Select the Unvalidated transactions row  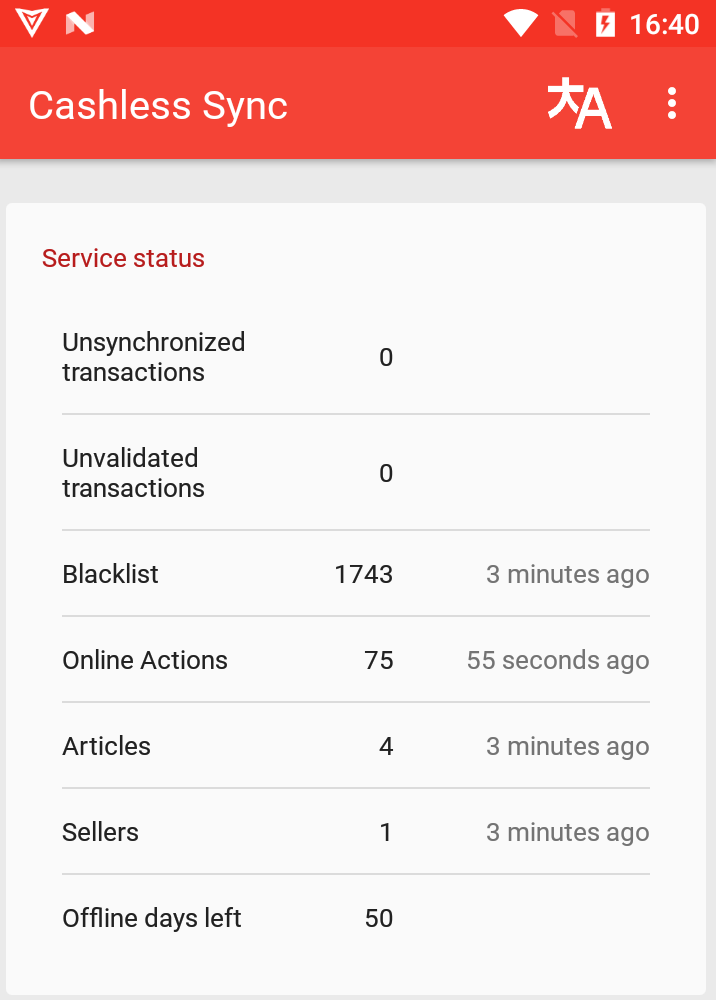[x=356, y=473]
